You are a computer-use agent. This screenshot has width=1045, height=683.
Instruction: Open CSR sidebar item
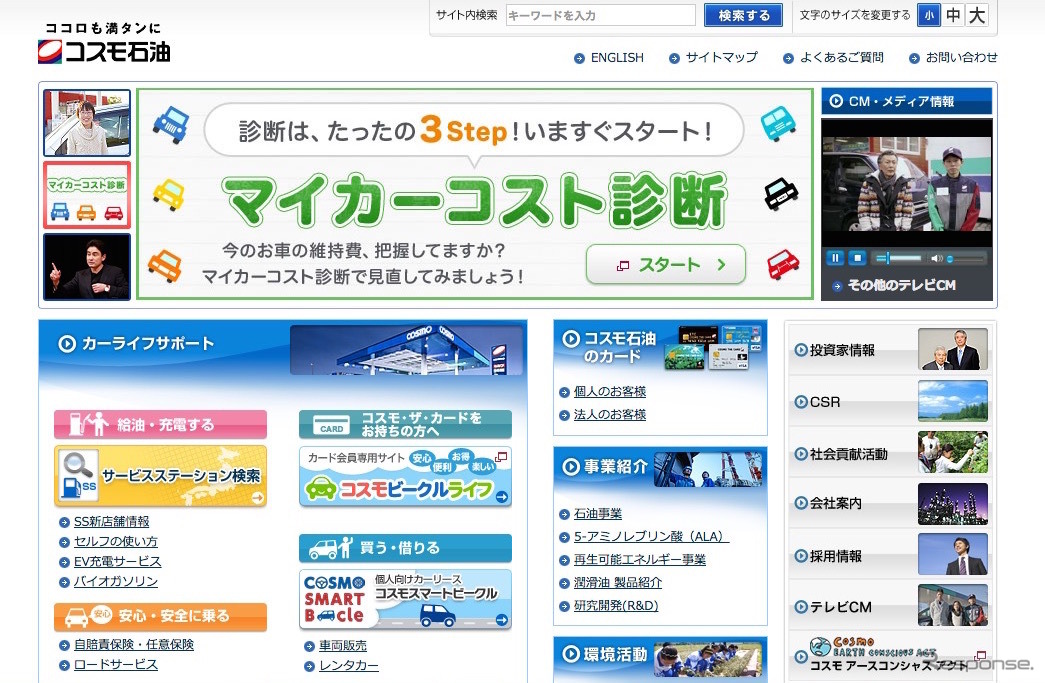coord(890,402)
